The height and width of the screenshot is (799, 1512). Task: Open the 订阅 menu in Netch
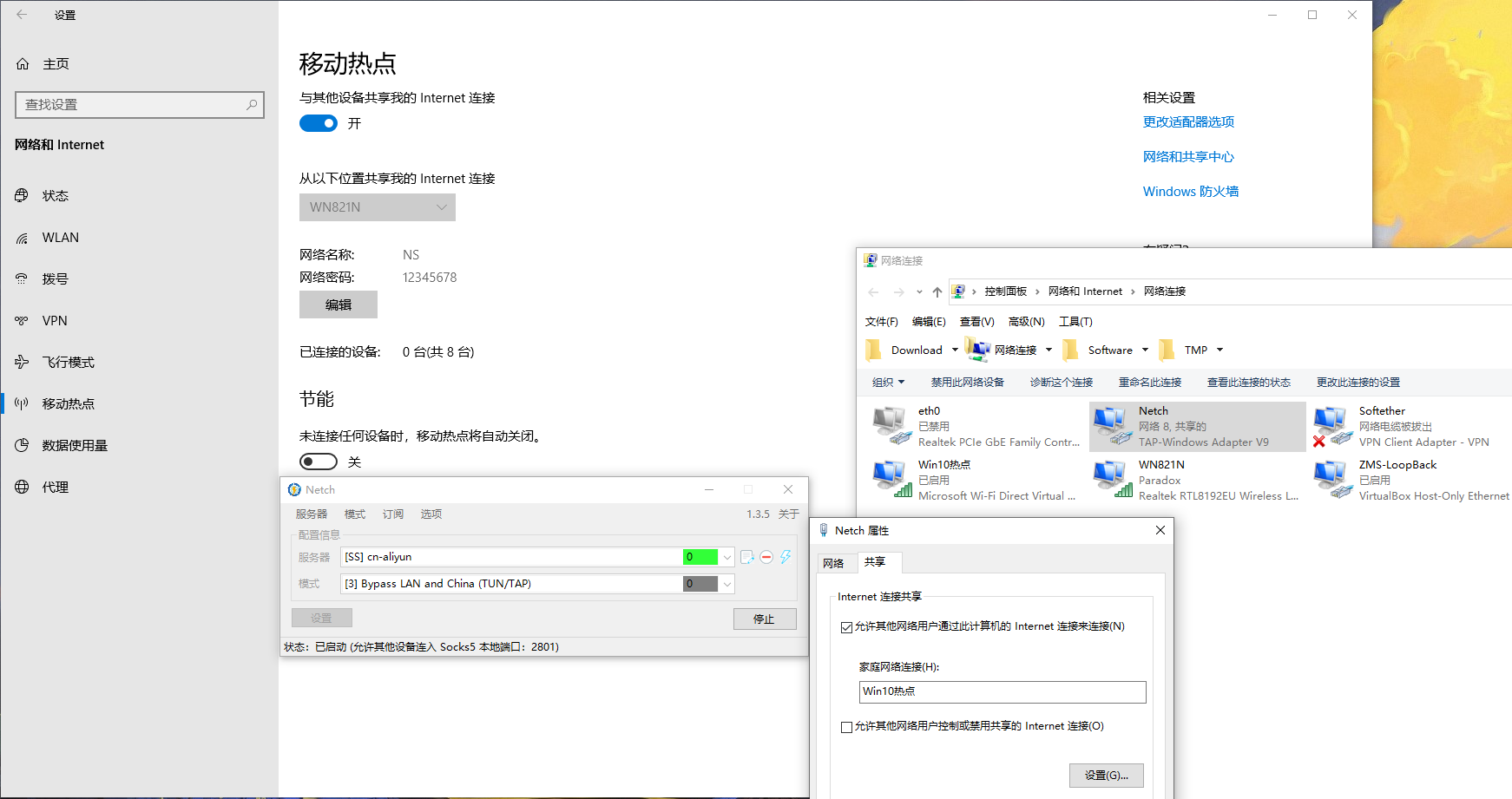[x=392, y=514]
